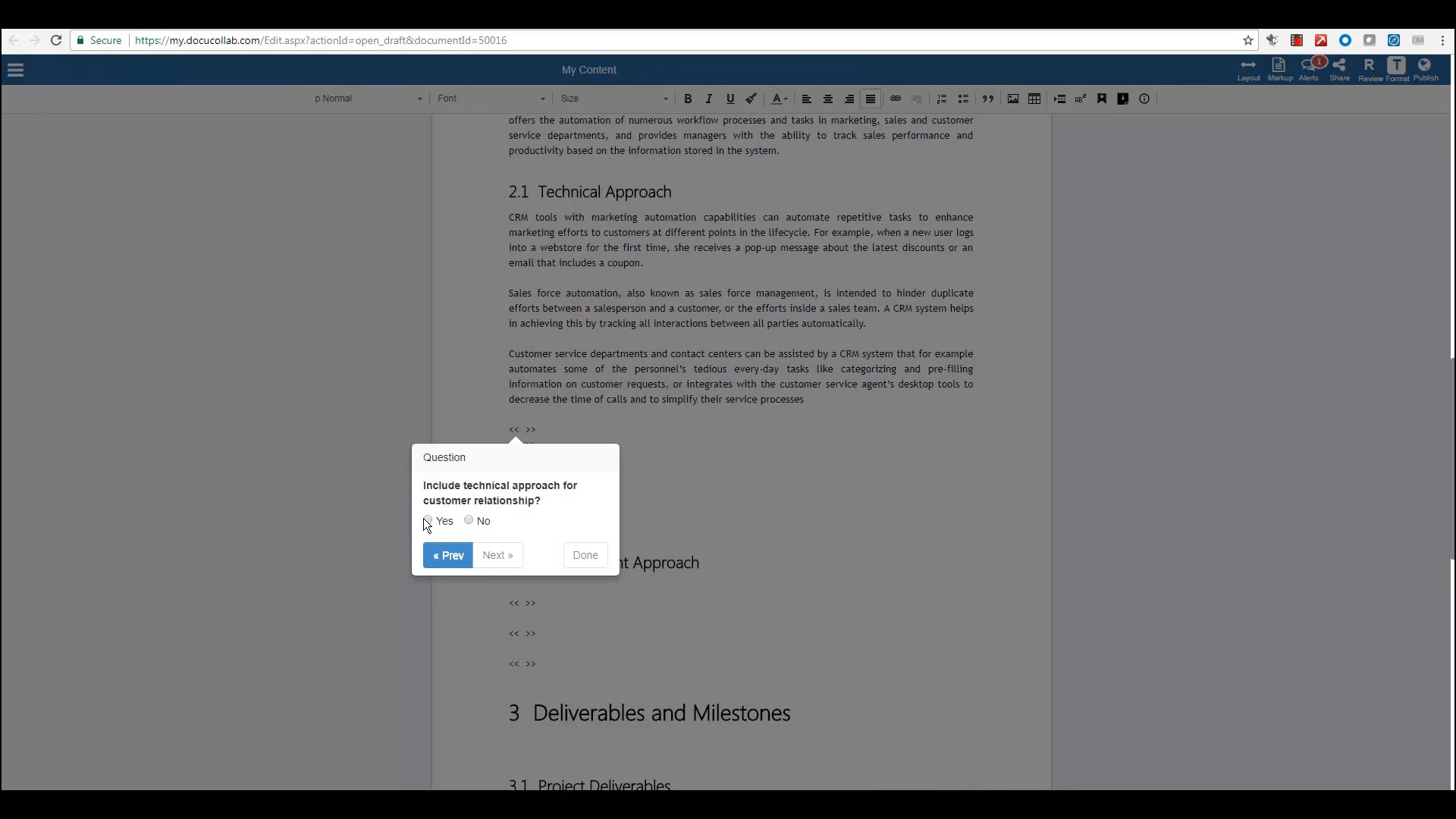Click the Prev button in the Question popup
This screenshot has width=1456, height=819.
[448, 555]
